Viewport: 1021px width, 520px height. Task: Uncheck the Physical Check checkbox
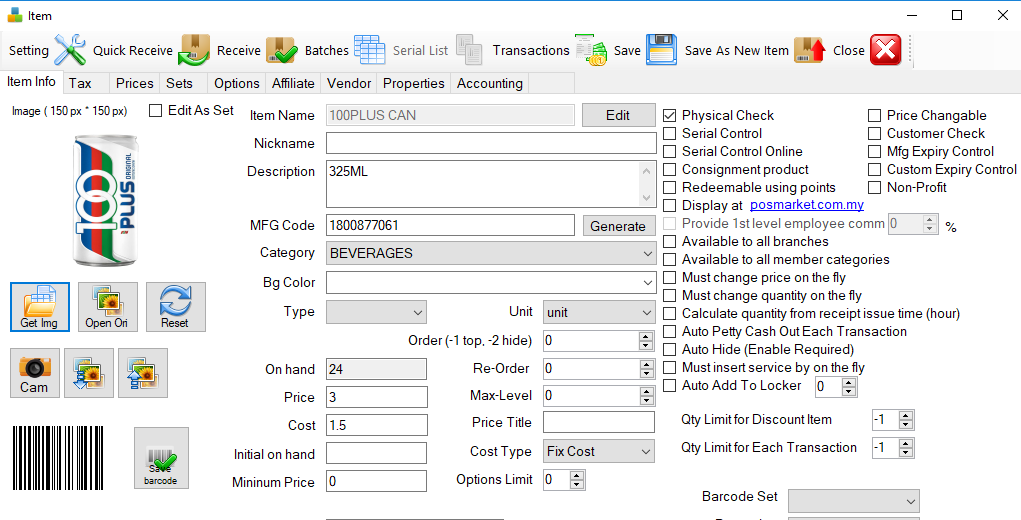pos(669,115)
